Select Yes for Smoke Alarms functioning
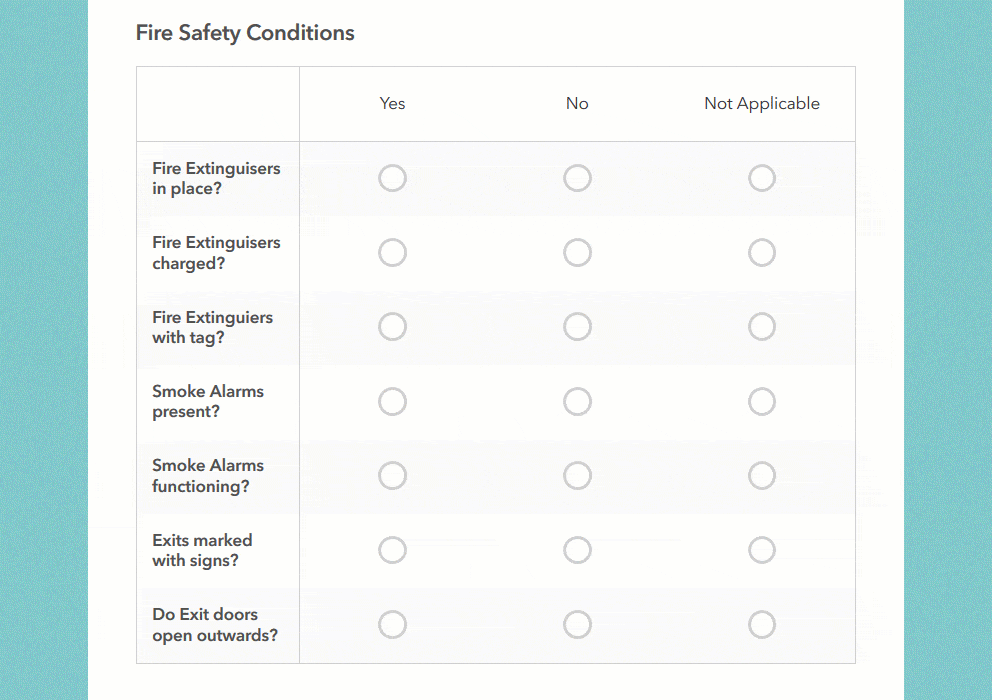Image resolution: width=992 pixels, height=700 pixels. (392, 475)
